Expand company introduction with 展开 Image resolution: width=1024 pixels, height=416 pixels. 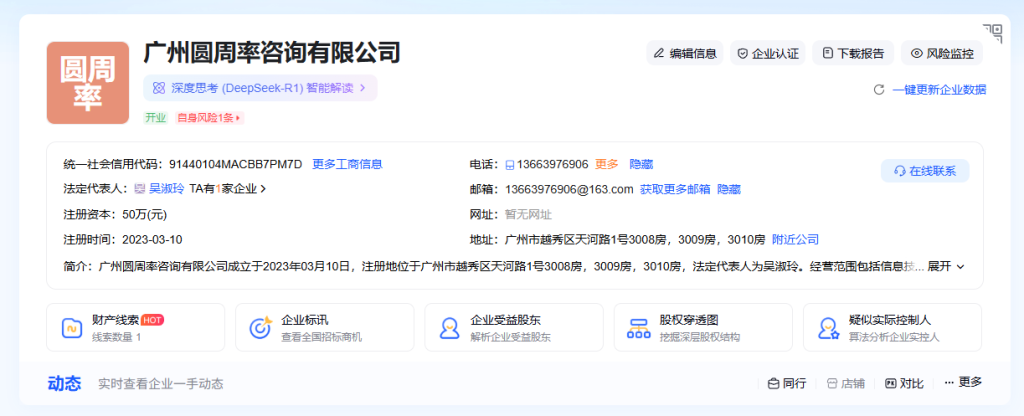click(946, 266)
